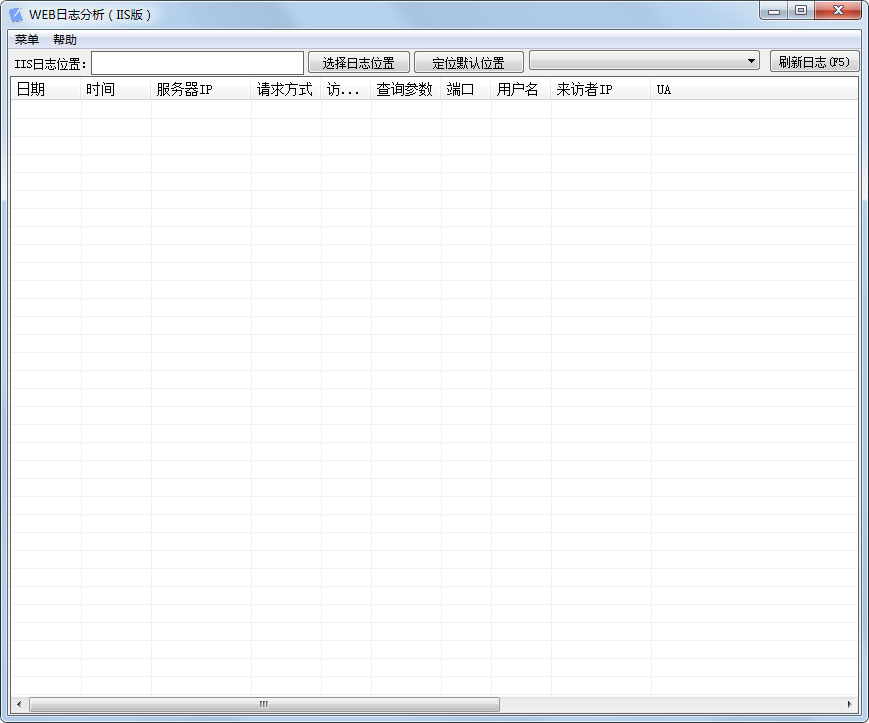
Task: Click the horizontal scrollbar left arrow
Action: click(19, 704)
